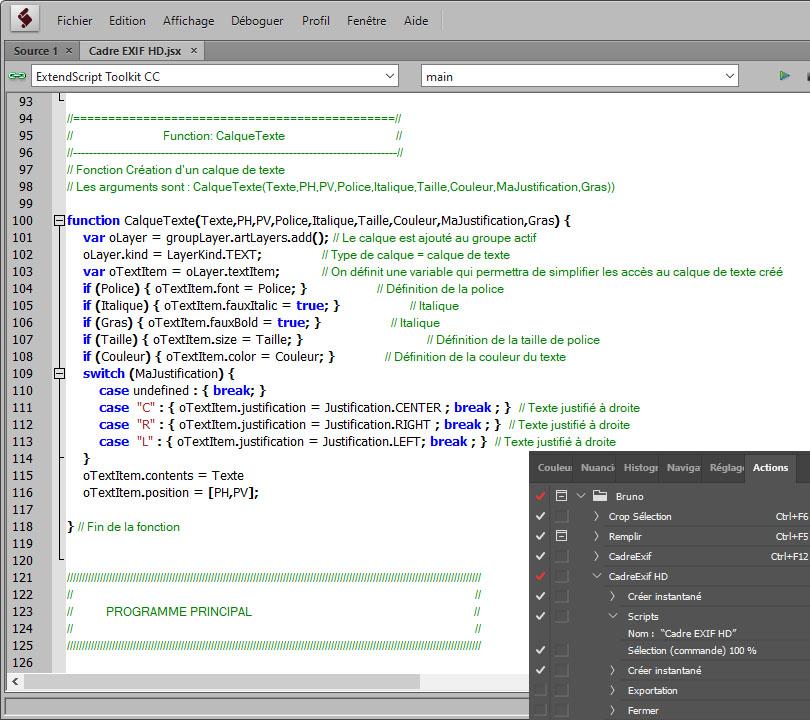The height and width of the screenshot is (720, 810).
Task: Click the ExtendScript Toolkit app logo
Action: (x=23, y=19)
